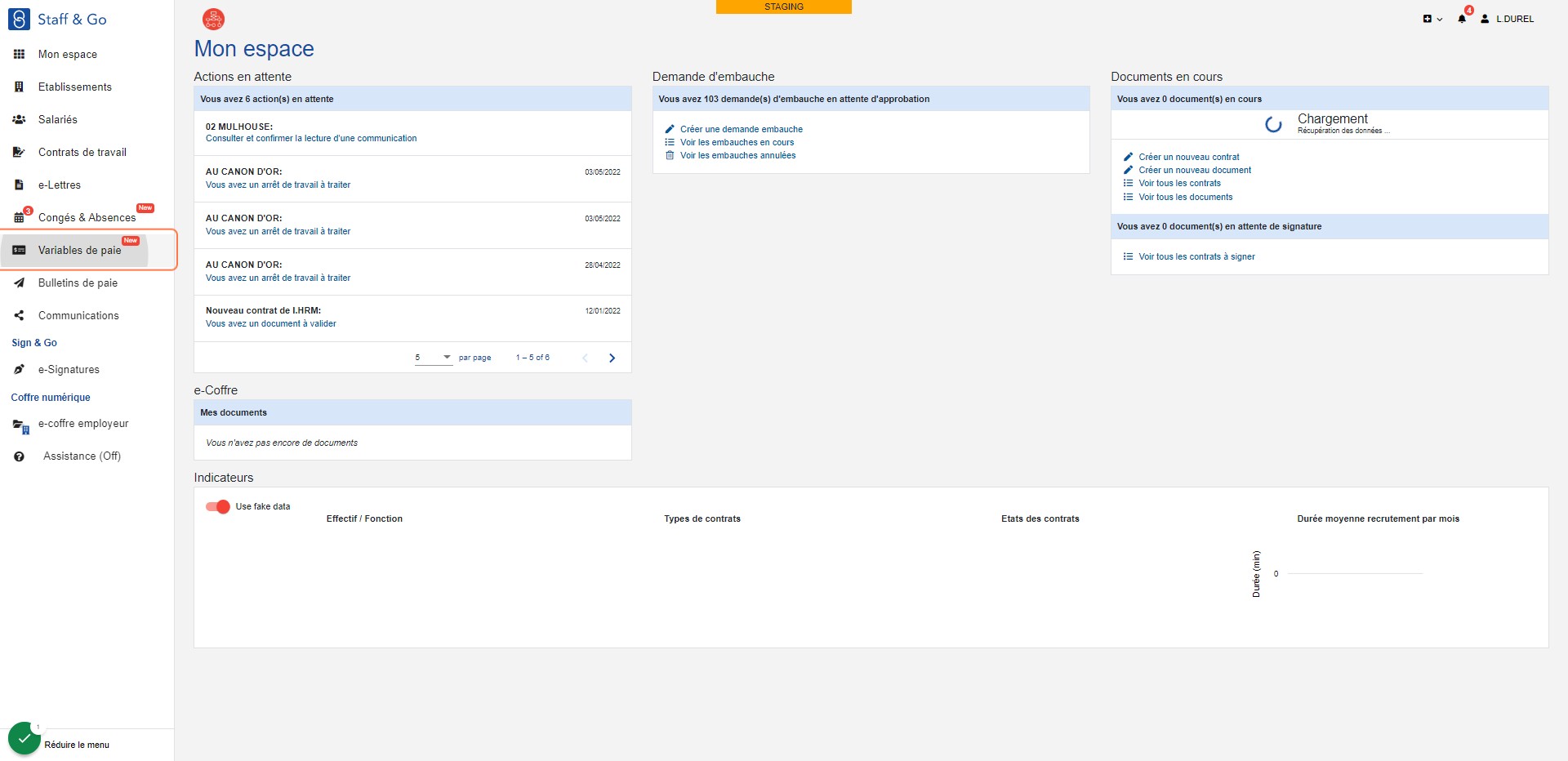1568x761 pixels.
Task: Go to next page of actions
Action: tap(612, 358)
